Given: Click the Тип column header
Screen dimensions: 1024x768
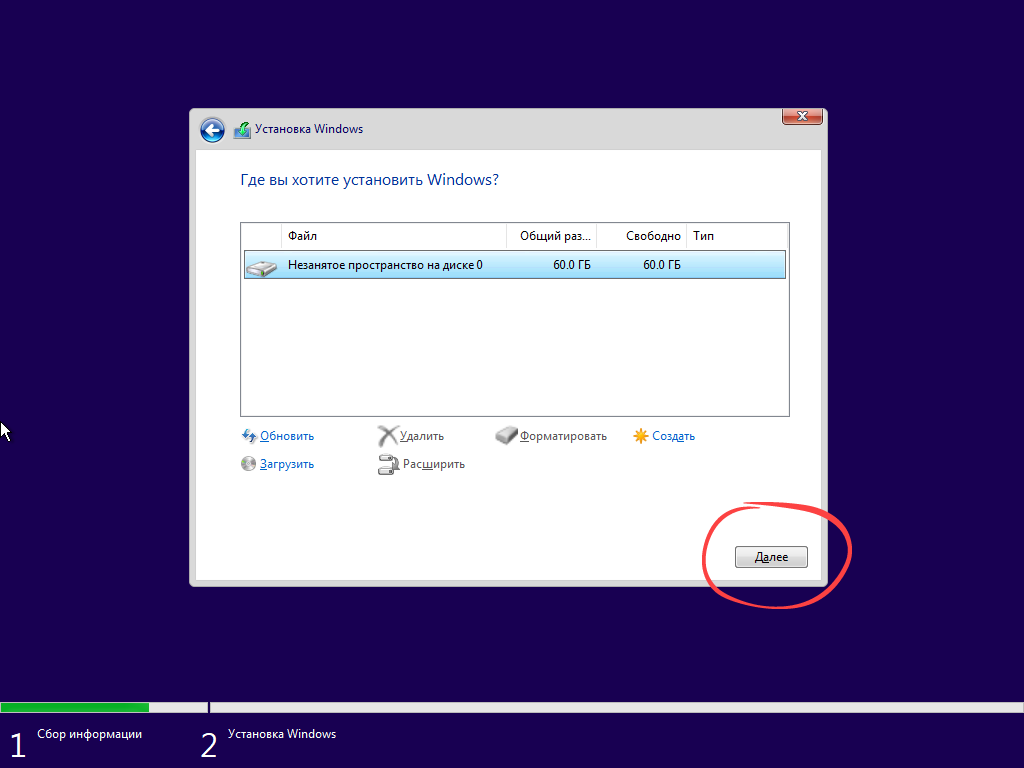Looking at the screenshot, I should [x=703, y=236].
